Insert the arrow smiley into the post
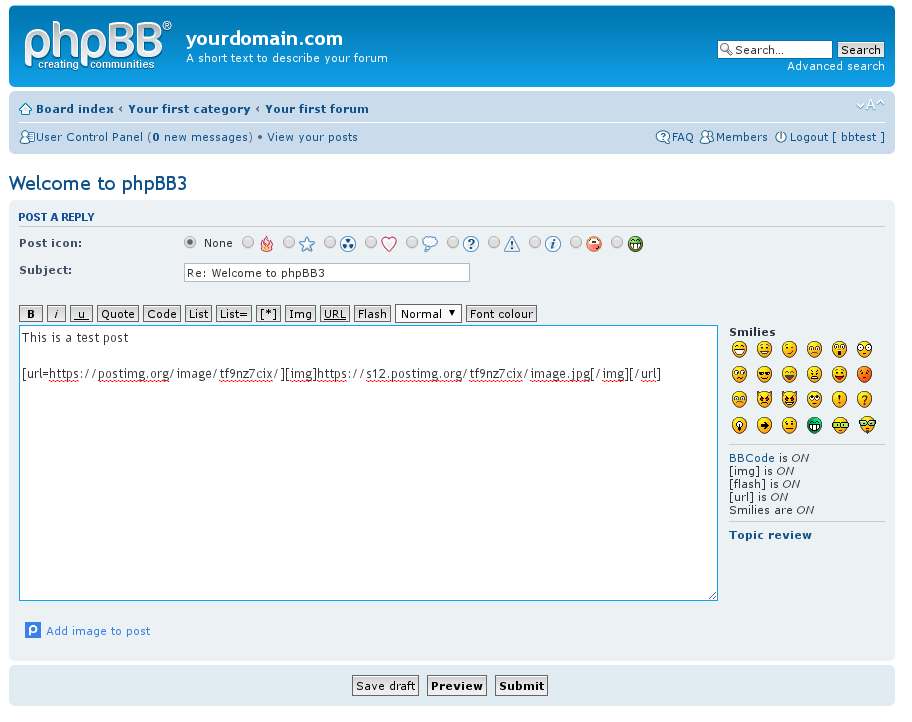 coord(764,424)
